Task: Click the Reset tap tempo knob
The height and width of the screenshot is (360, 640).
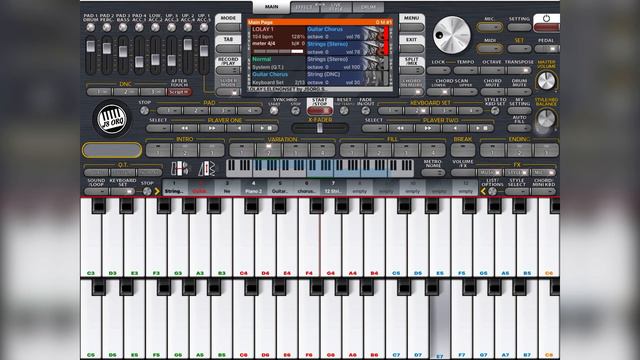Action: point(344,110)
